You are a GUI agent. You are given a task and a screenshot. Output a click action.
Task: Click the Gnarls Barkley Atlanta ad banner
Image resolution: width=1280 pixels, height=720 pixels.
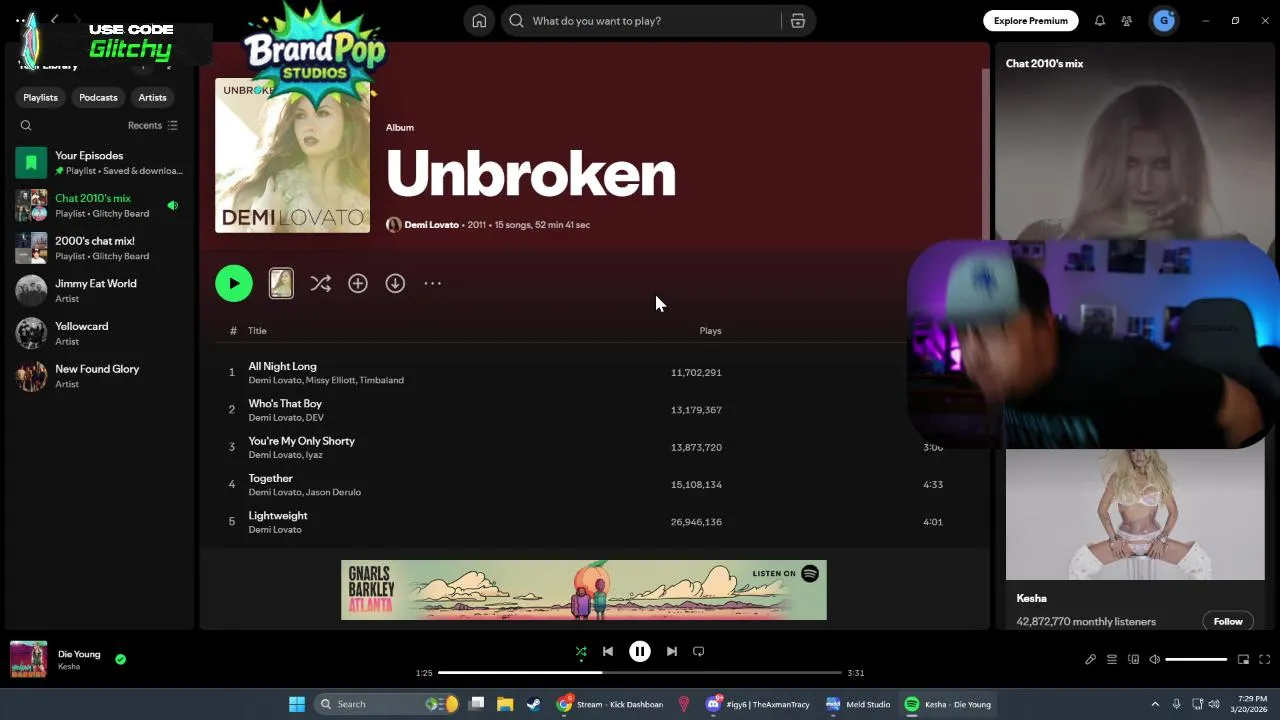(x=584, y=590)
